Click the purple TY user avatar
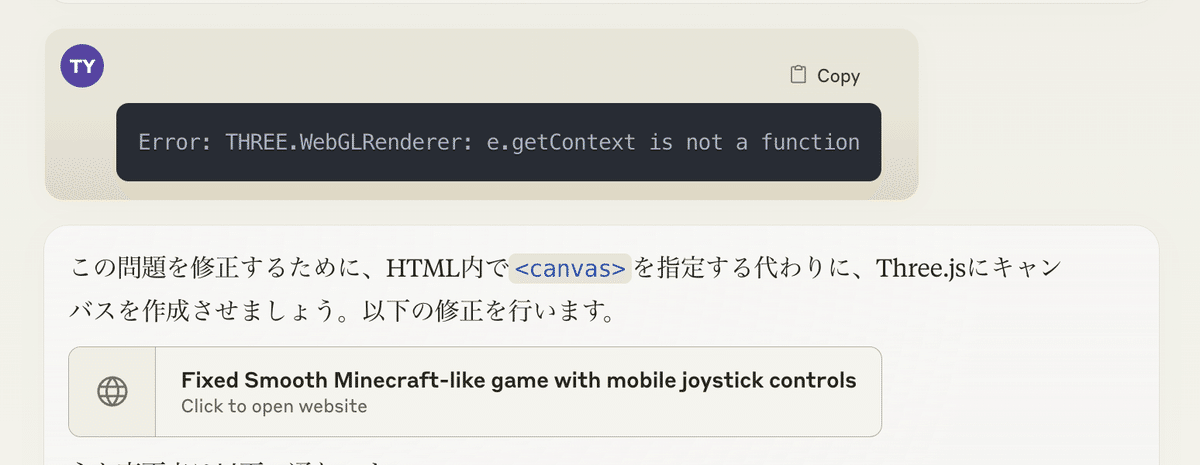Screen dimensions: 1200x465 click(x=82, y=66)
